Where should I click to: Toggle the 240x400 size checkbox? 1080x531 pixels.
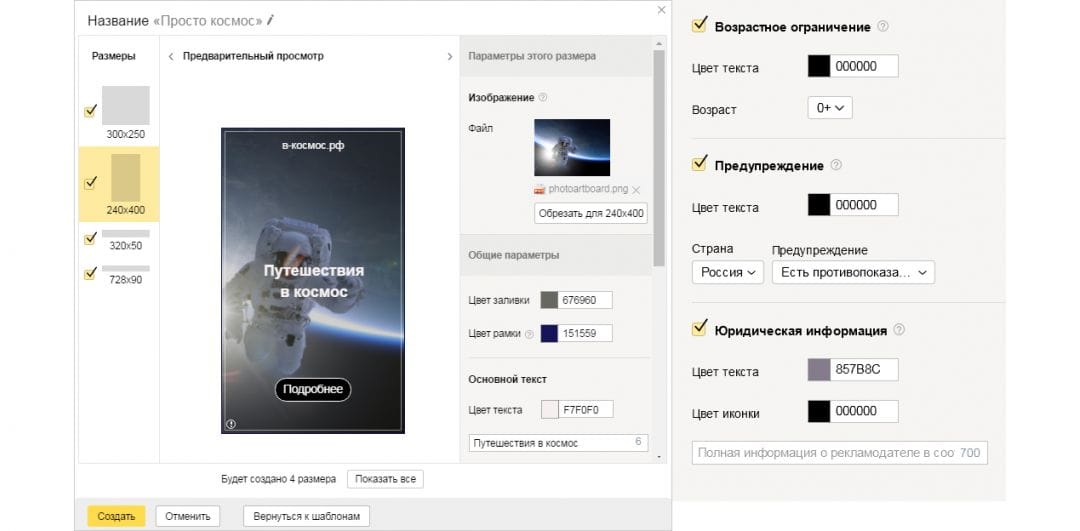(90, 183)
